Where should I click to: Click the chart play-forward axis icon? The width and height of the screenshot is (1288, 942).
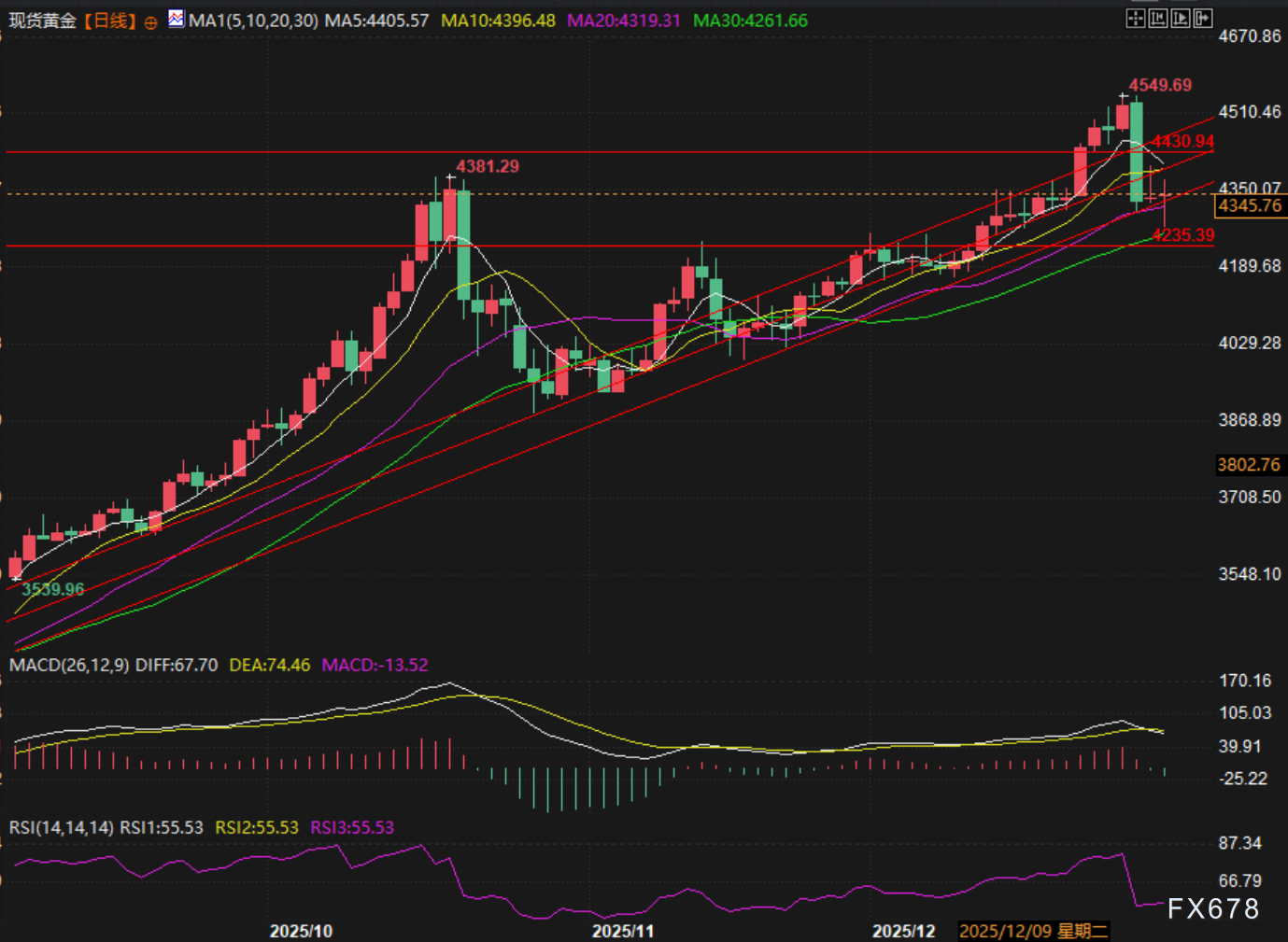[x=1181, y=18]
